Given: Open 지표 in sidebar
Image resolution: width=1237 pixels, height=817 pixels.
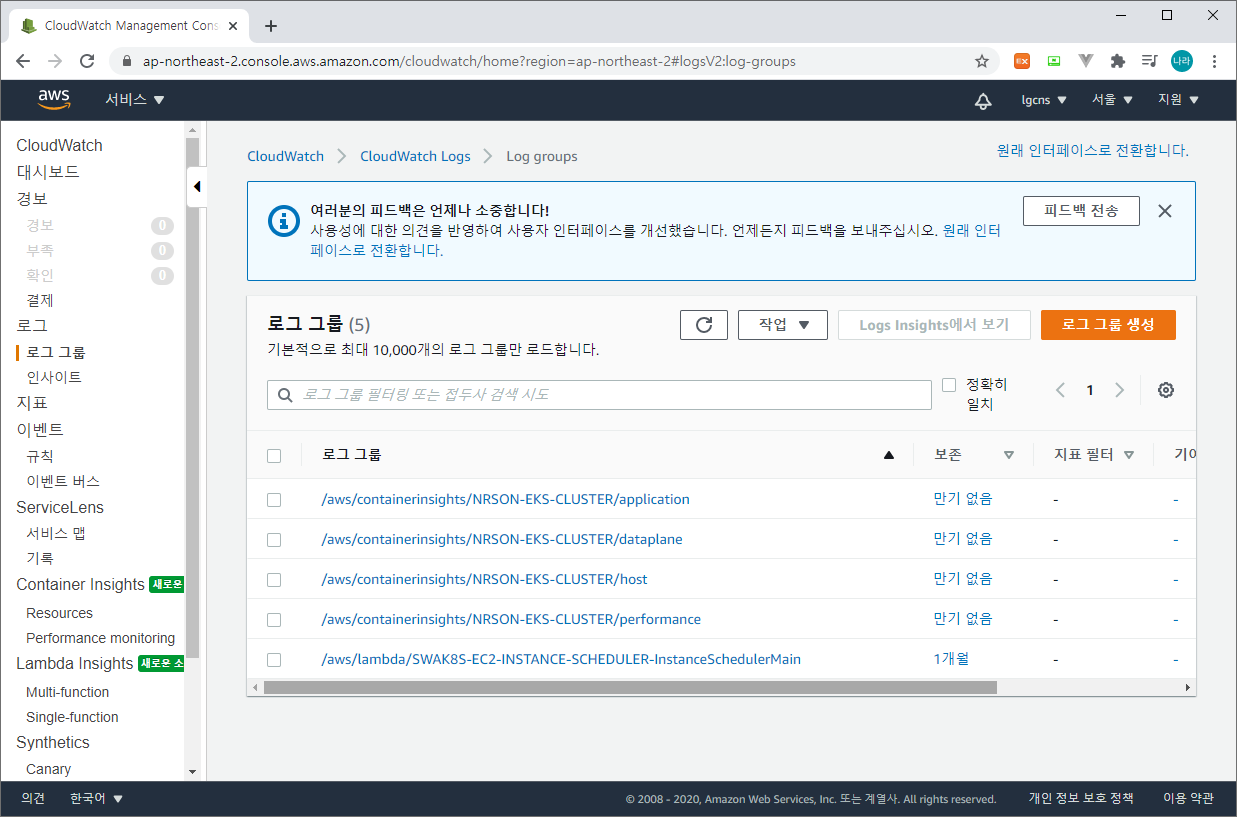Looking at the screenshot, I should tap(32, 403).
